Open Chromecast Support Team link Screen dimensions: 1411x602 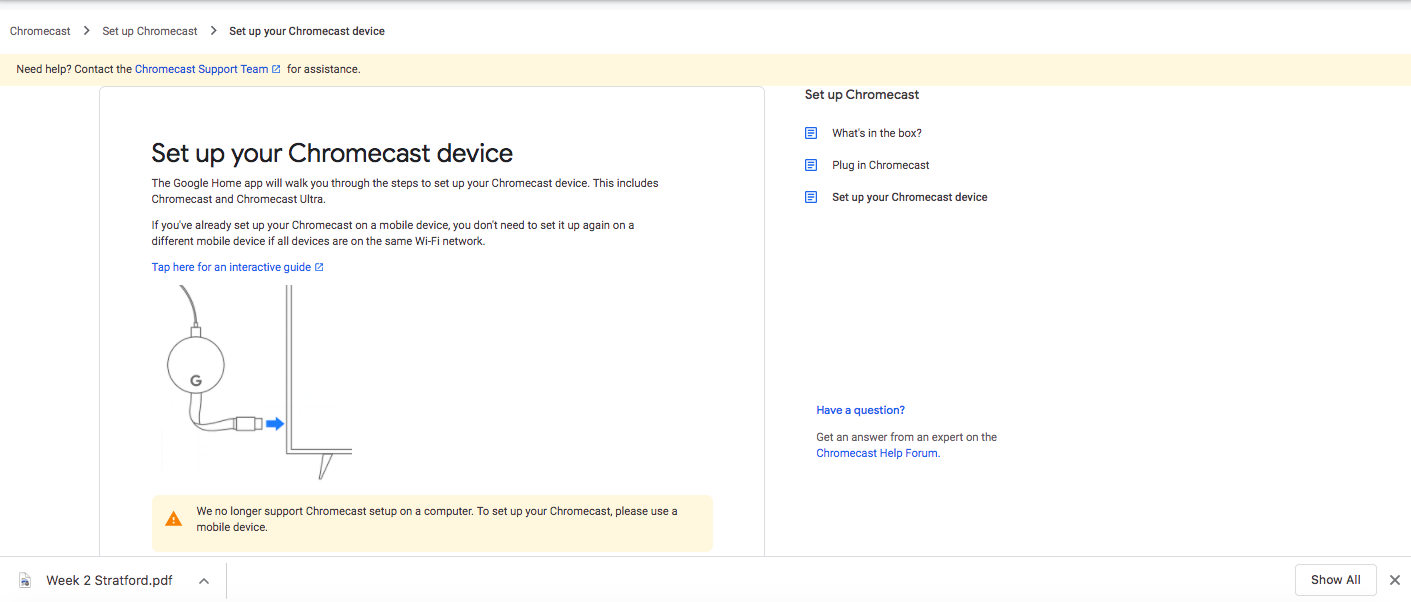[x=201, y=69]
